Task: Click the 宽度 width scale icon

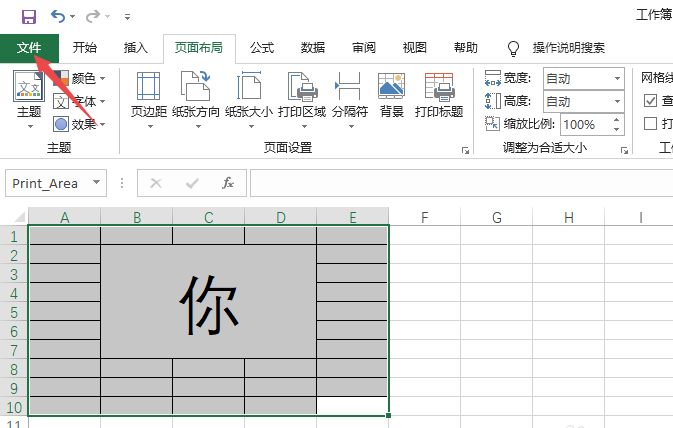Action: pyautogui.click(x=492, y=79)
